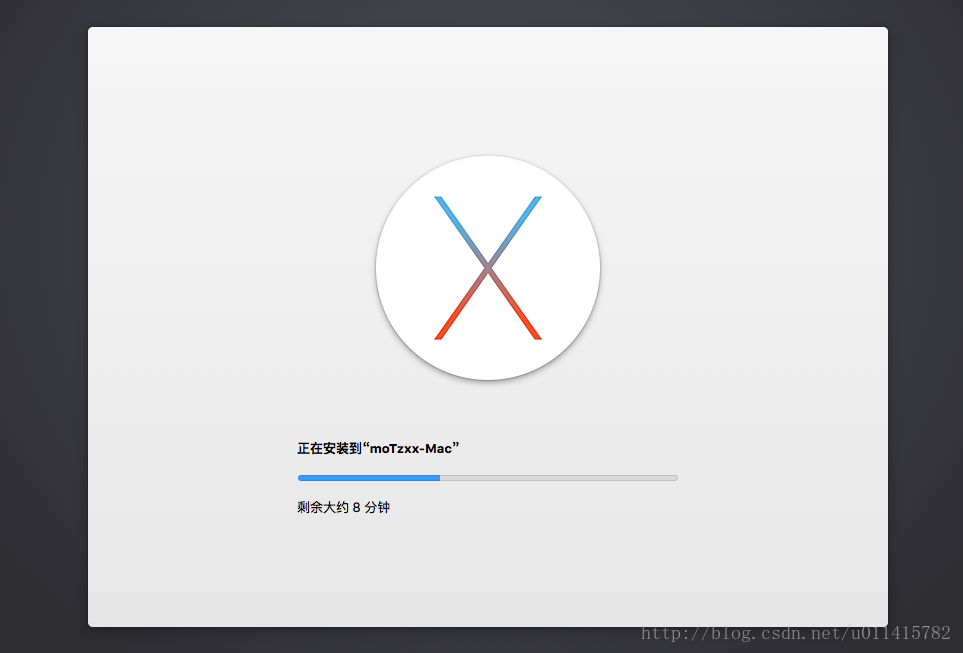Screen dimensions: 963x653
Task: Select the disk name "moTzxx-Mac" text
Action: point(411,449)
